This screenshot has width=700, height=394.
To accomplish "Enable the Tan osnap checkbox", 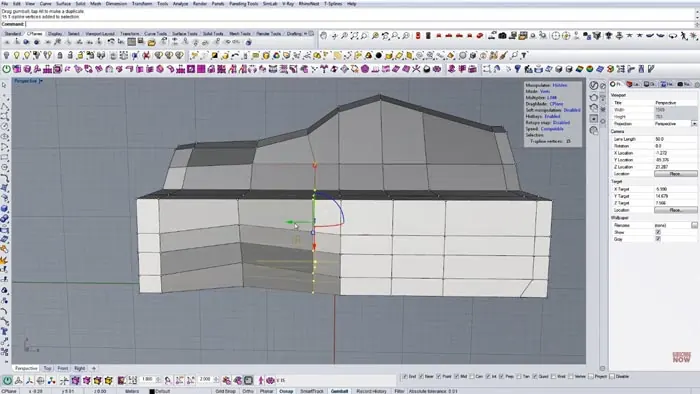I will 519,377.
